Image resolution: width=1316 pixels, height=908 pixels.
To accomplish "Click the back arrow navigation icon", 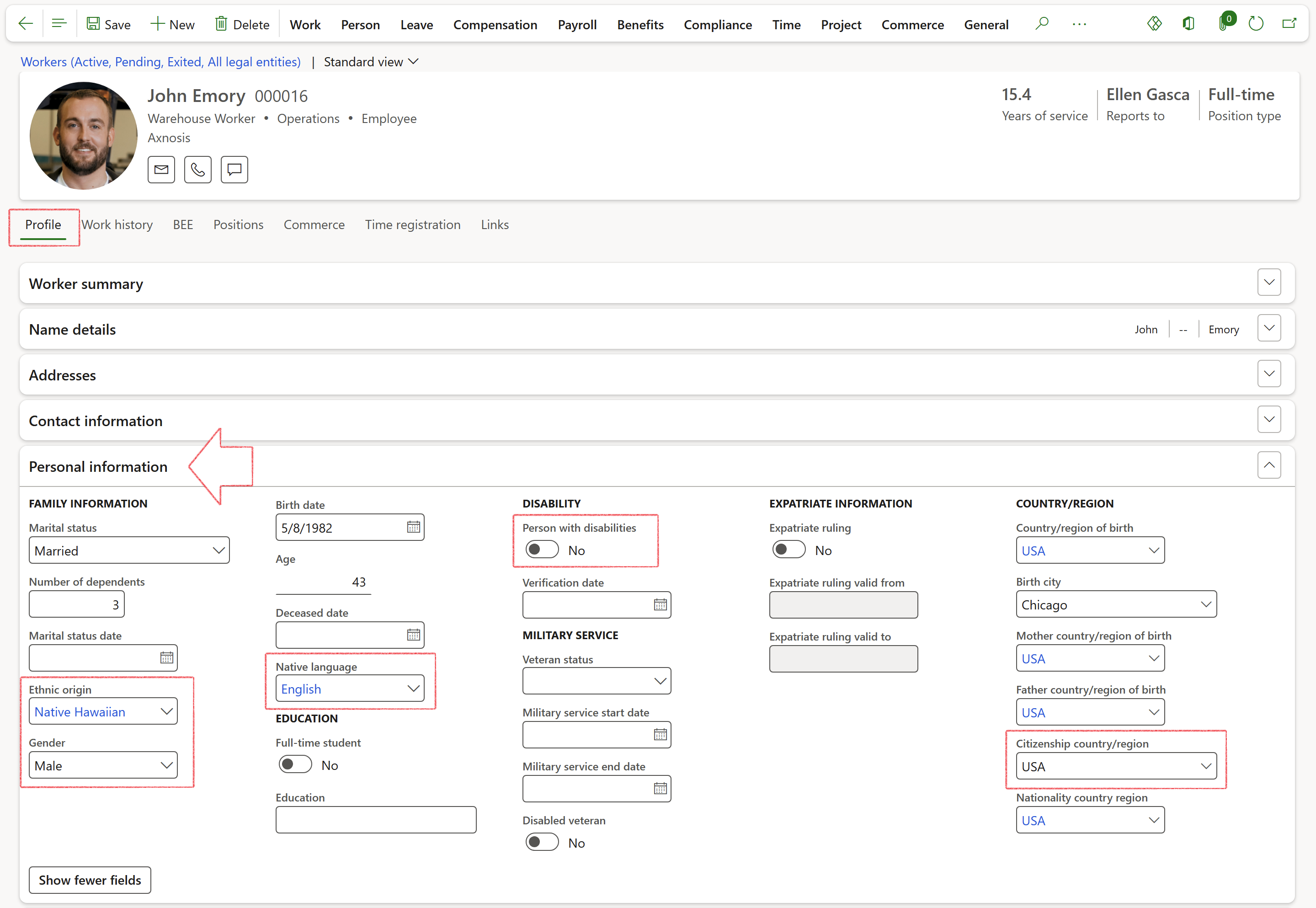I will click(x=26, y=24).
